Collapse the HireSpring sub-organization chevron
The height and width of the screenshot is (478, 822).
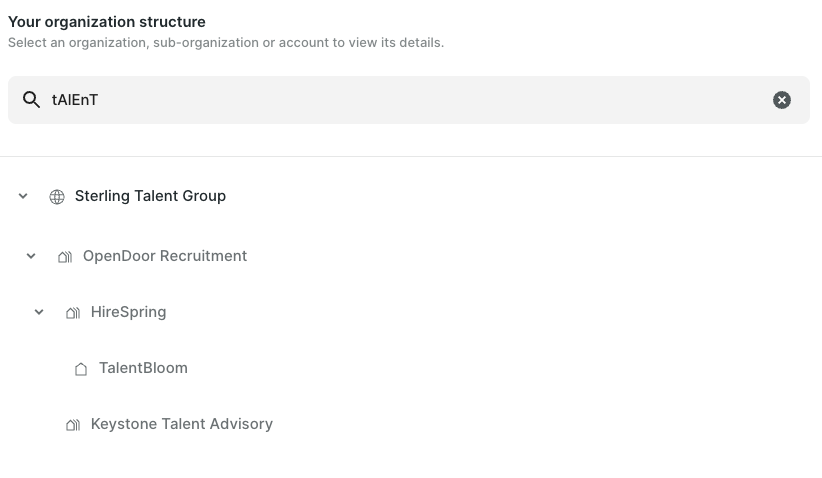coord(39,313)
